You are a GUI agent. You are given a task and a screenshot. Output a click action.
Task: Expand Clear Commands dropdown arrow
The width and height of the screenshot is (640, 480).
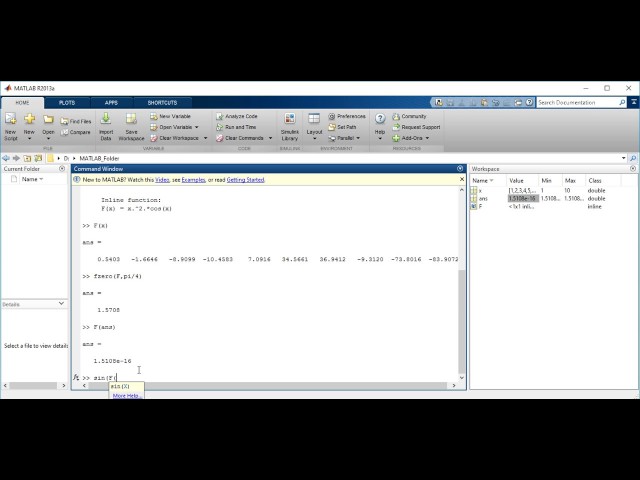pos(270,138)
